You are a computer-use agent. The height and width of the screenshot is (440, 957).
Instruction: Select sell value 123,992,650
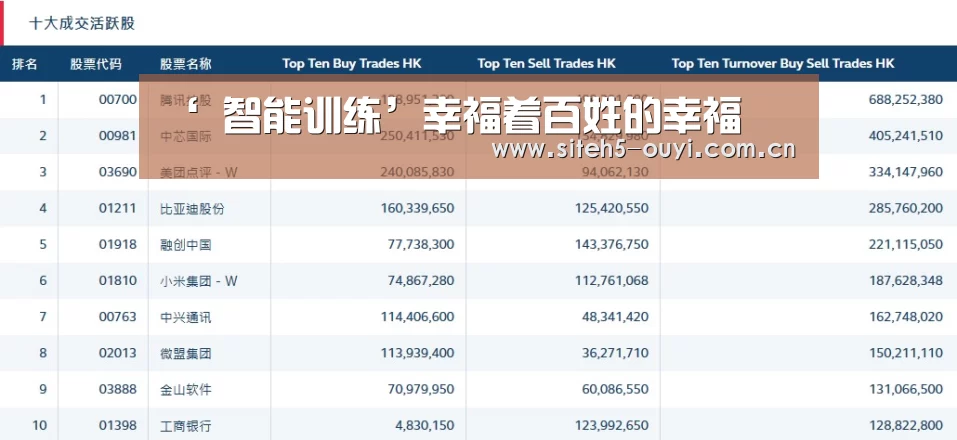point(612,425)
